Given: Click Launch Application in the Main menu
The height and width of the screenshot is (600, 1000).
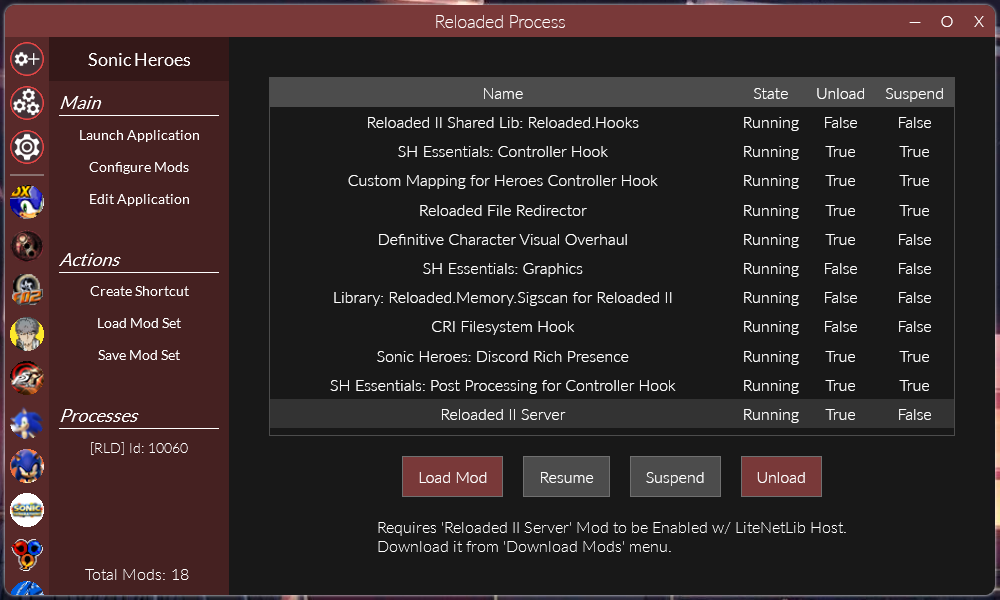Looking at the screenshot, I should 139,135.
